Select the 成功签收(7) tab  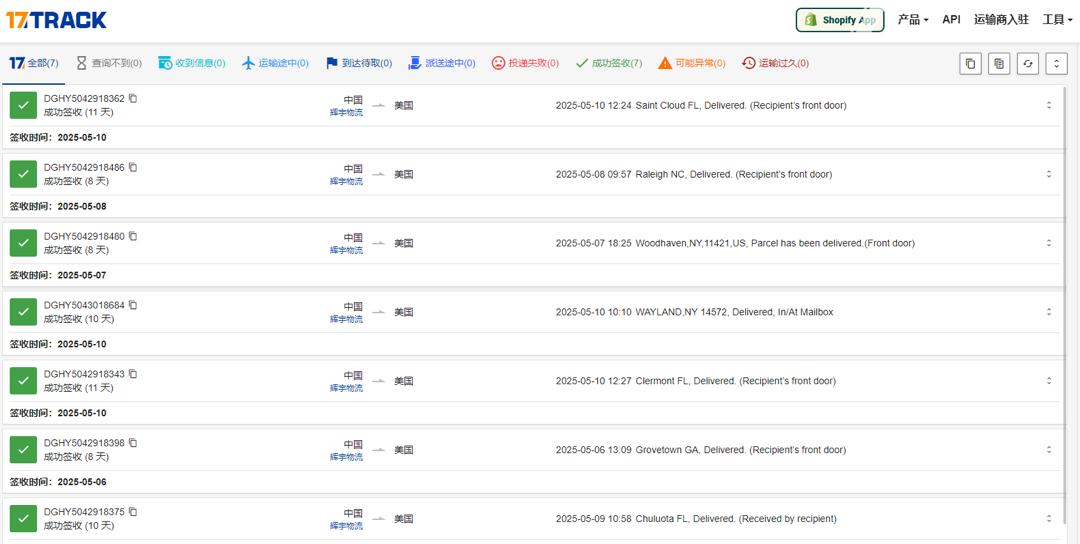(x=609, y=63)
